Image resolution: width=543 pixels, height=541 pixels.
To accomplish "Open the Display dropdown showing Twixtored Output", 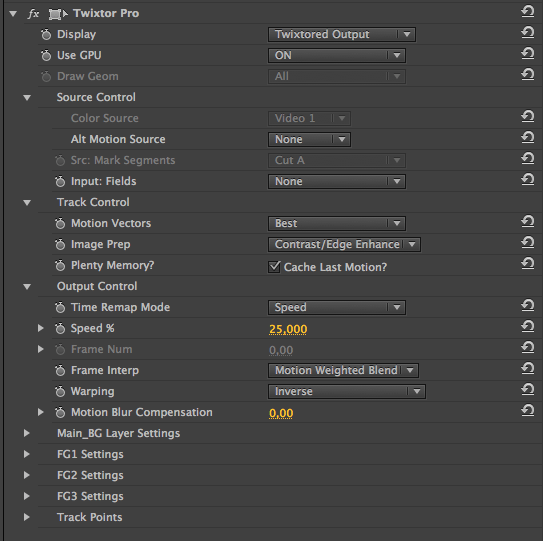I will (x=342, y=34).
